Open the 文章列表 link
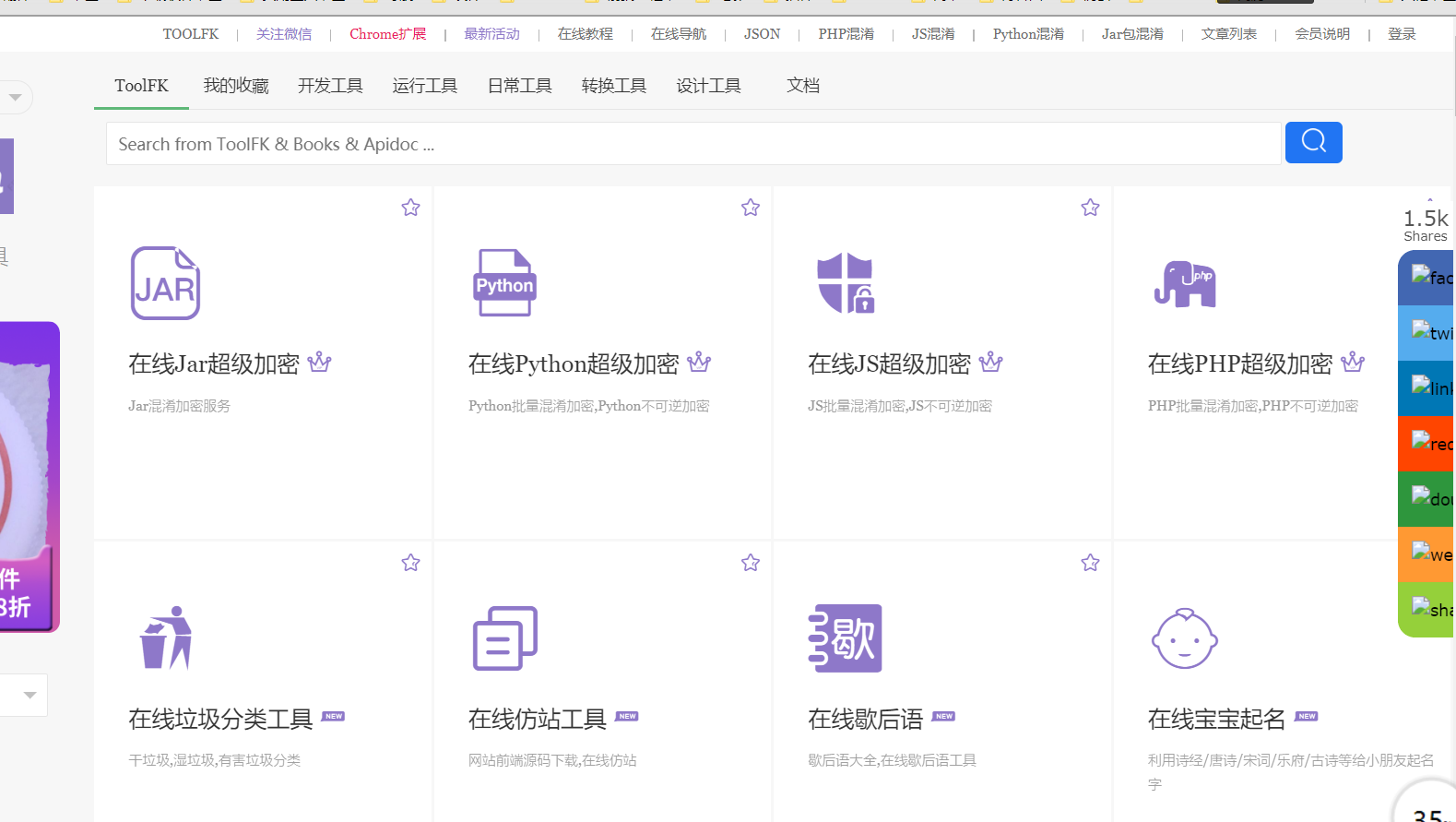The image size is (1456, 822). tap(1229, 34)
